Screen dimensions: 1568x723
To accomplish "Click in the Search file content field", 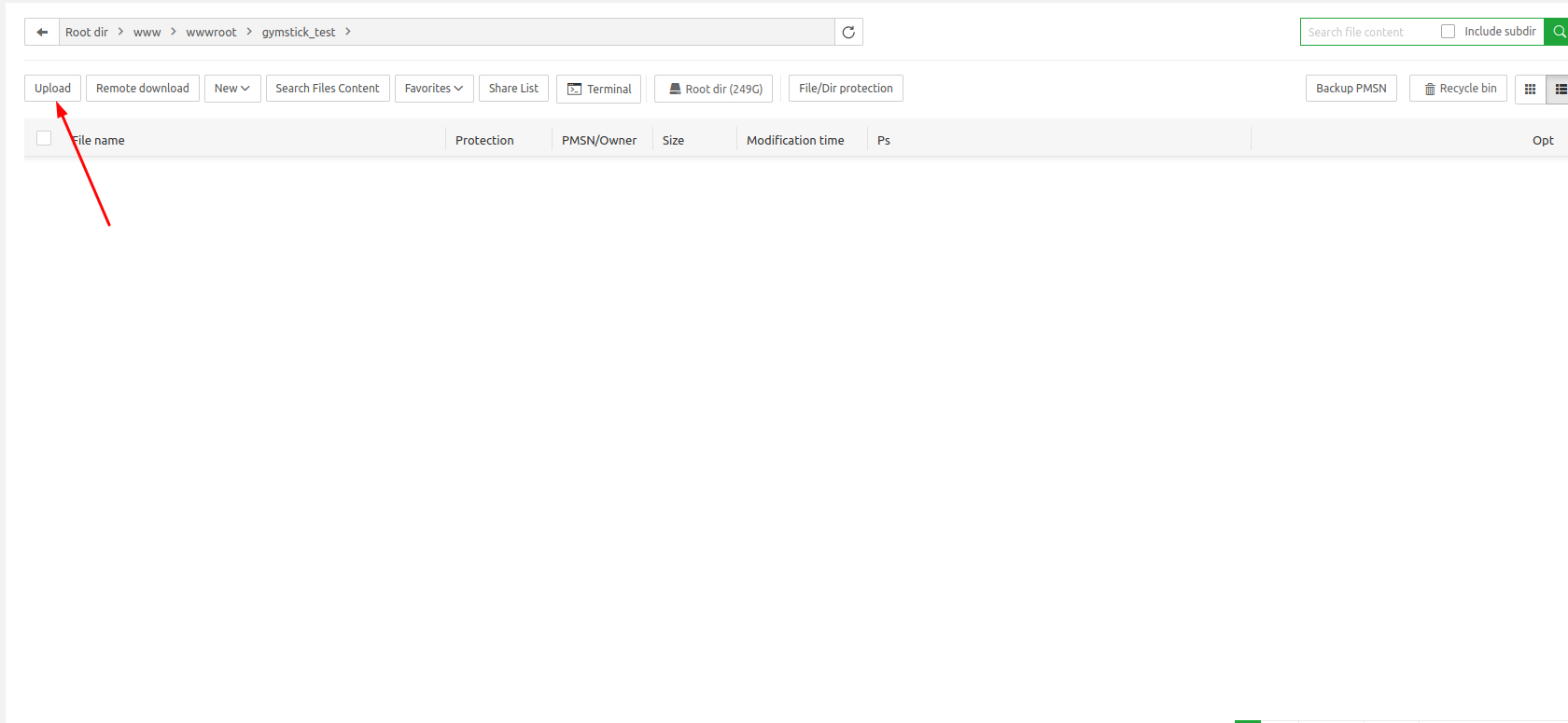I will point(1367,32).
